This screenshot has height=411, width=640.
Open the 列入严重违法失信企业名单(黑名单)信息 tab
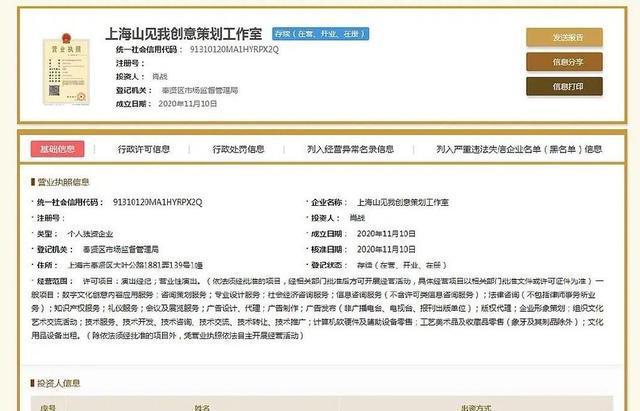(x=519, y=149)
